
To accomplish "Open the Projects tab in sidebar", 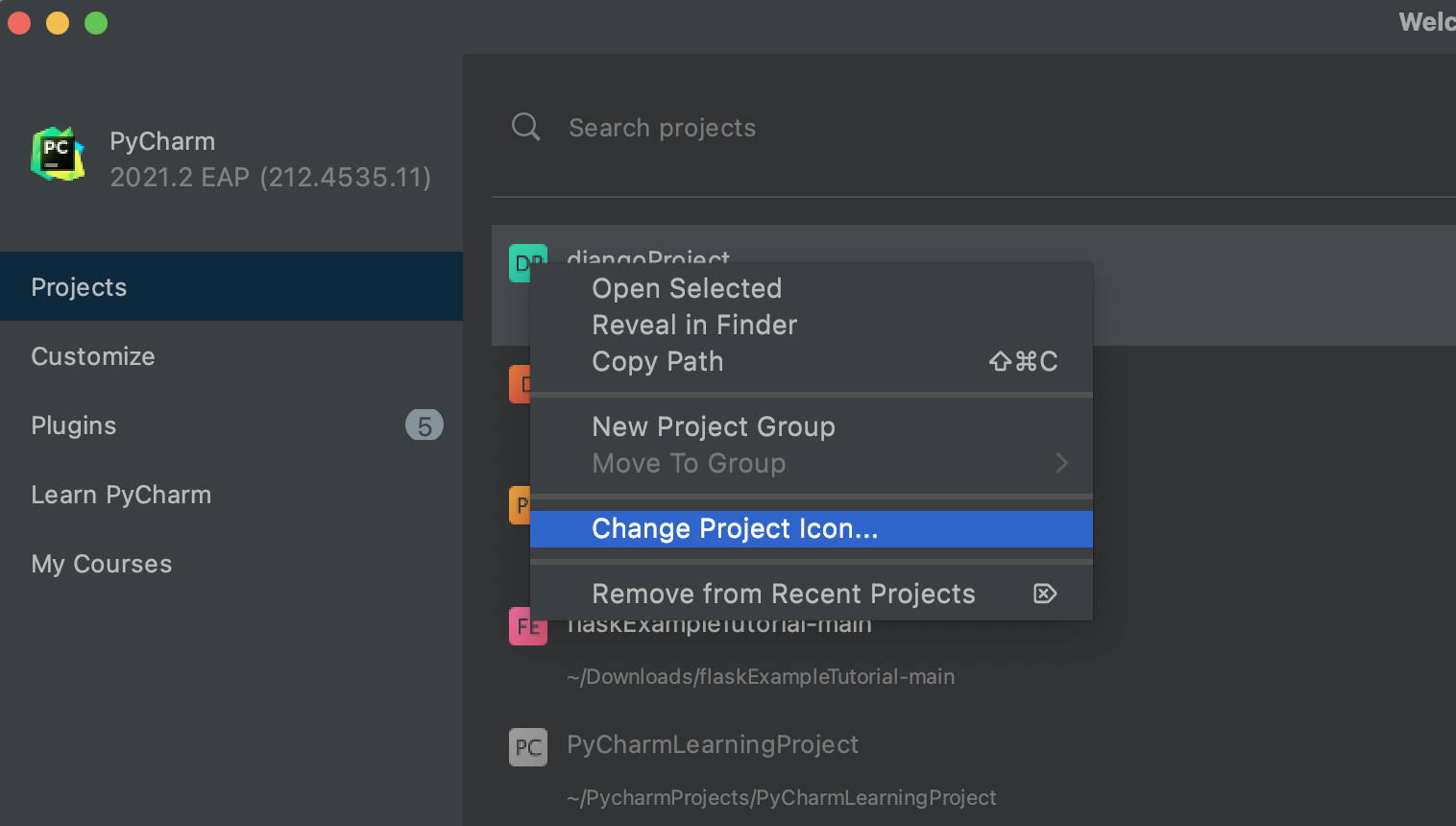I will (79, 287).
